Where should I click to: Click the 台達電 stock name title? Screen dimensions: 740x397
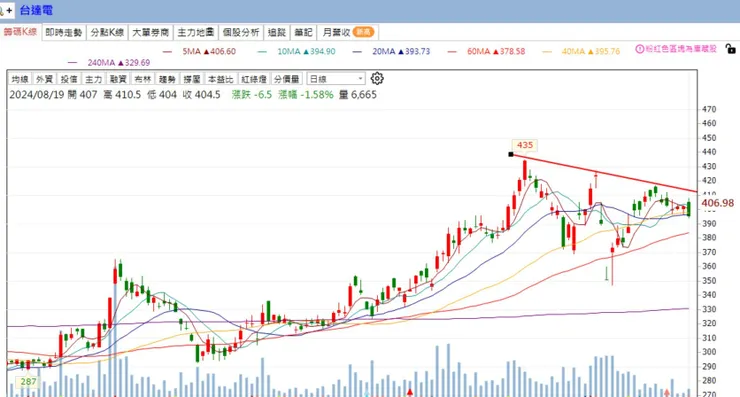tap(36, 10)
